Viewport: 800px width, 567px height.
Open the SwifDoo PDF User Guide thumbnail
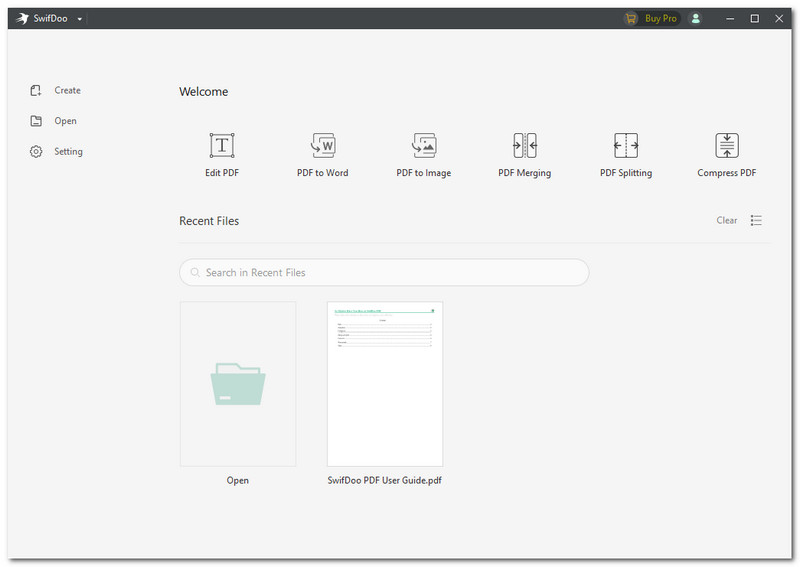point(385,384)
